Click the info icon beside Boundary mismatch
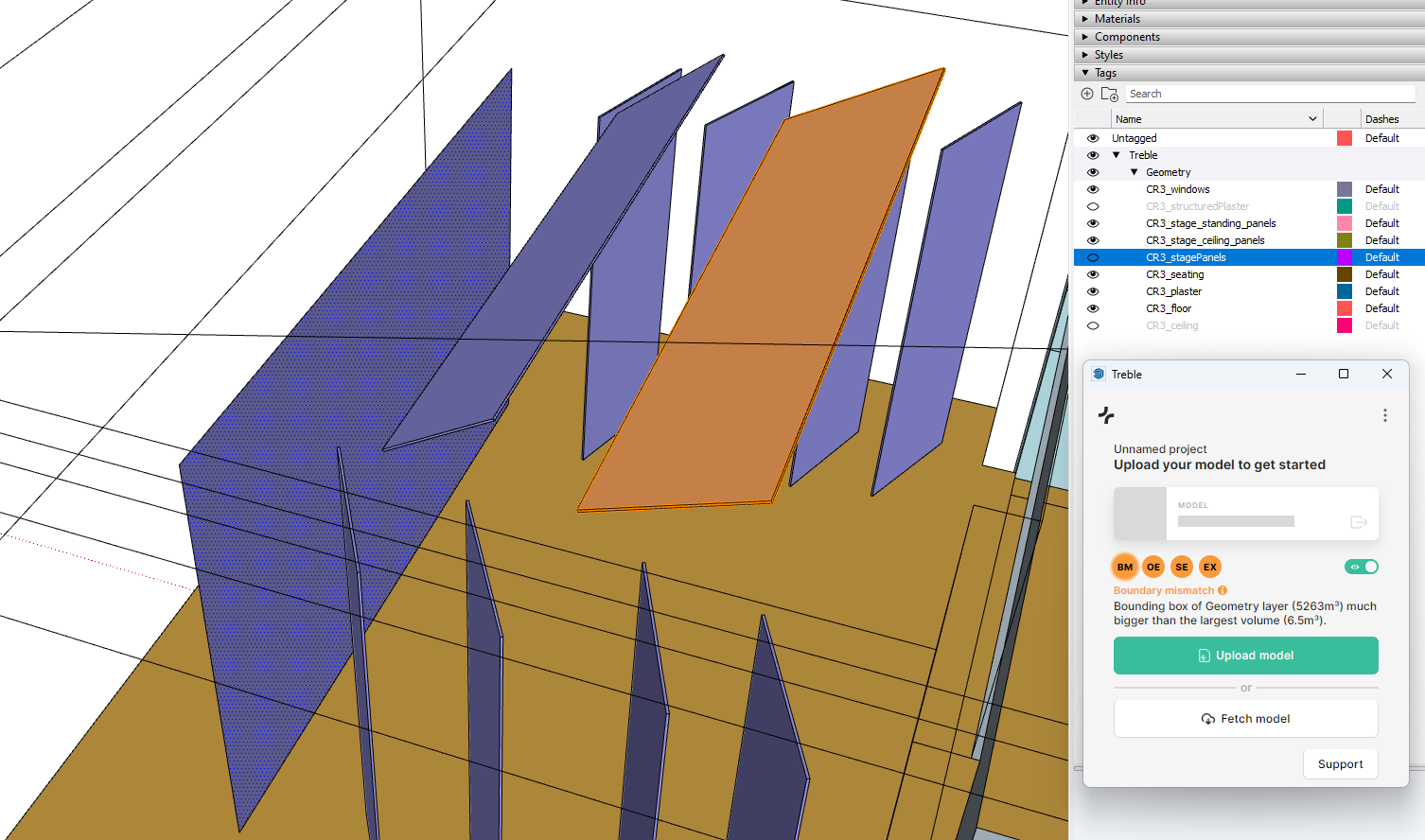The height and width of the screenshot is (840, 1425). pos(1223,590)
